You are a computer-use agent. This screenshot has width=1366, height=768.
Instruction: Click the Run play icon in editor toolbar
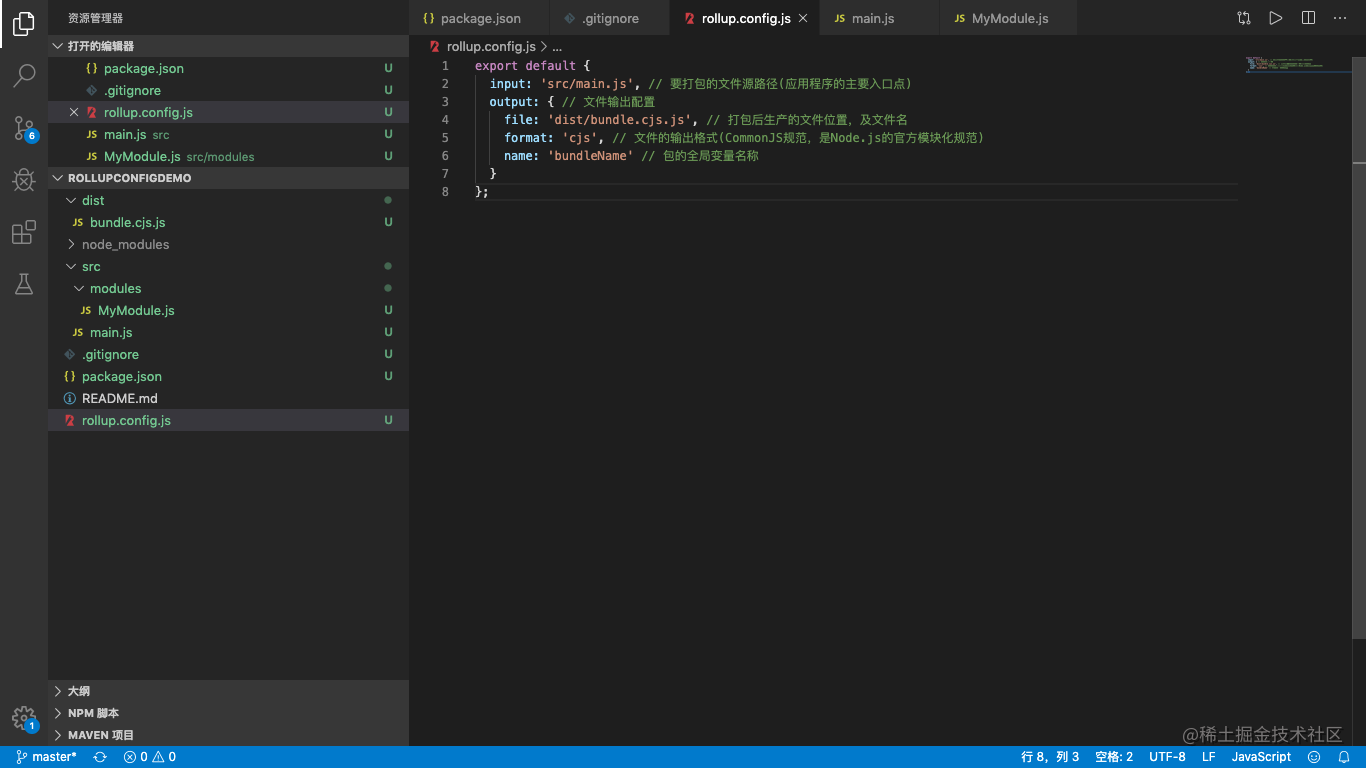[1275, 18]
